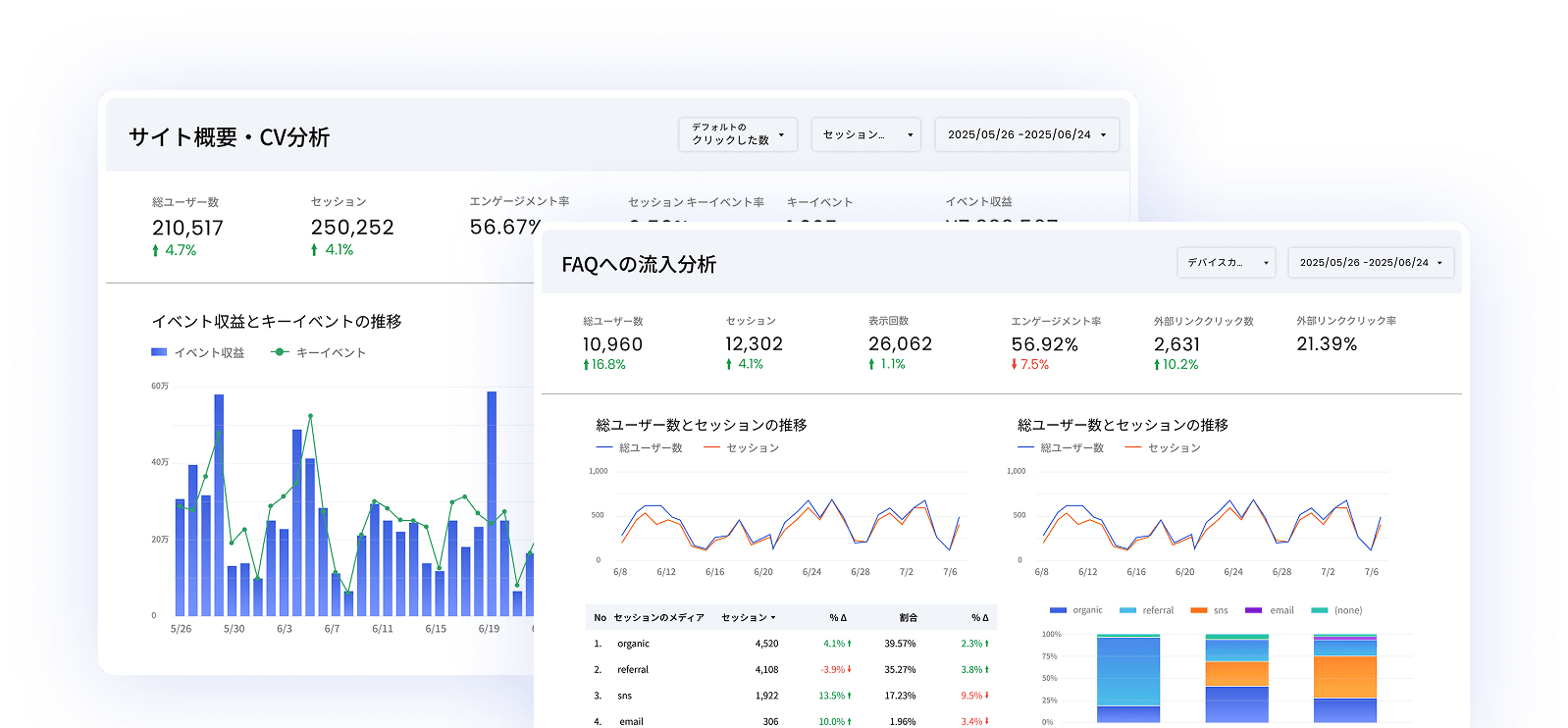Viewport: 1568px width, 728px height.
Task: Toggle the イベント収益 legend item
Action: coord(198,352)
